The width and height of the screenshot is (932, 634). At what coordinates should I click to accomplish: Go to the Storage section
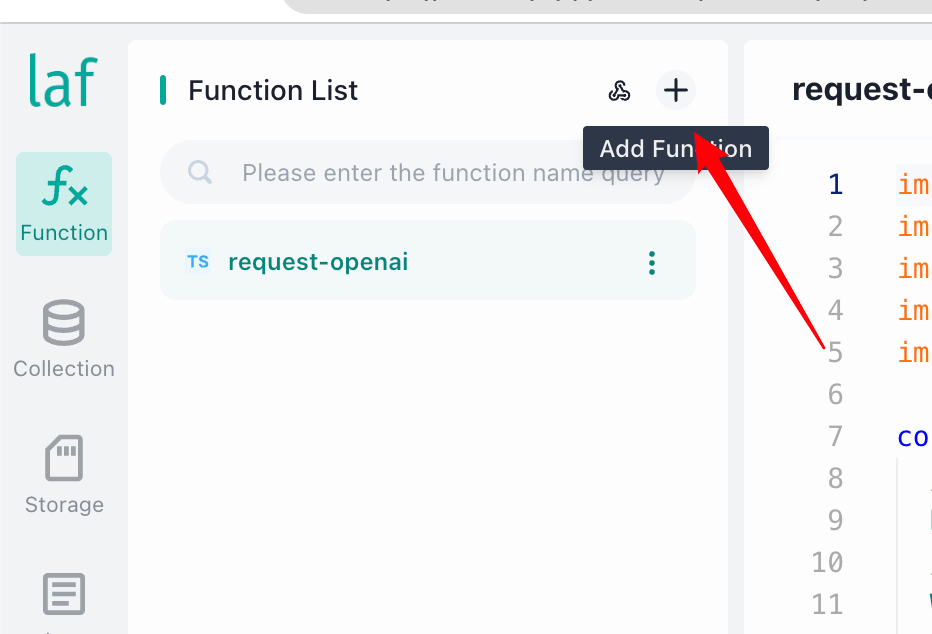point(64,475)
